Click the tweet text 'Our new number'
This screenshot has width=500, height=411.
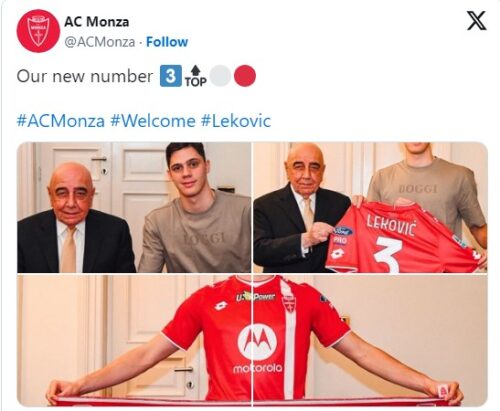click(85, 76)
